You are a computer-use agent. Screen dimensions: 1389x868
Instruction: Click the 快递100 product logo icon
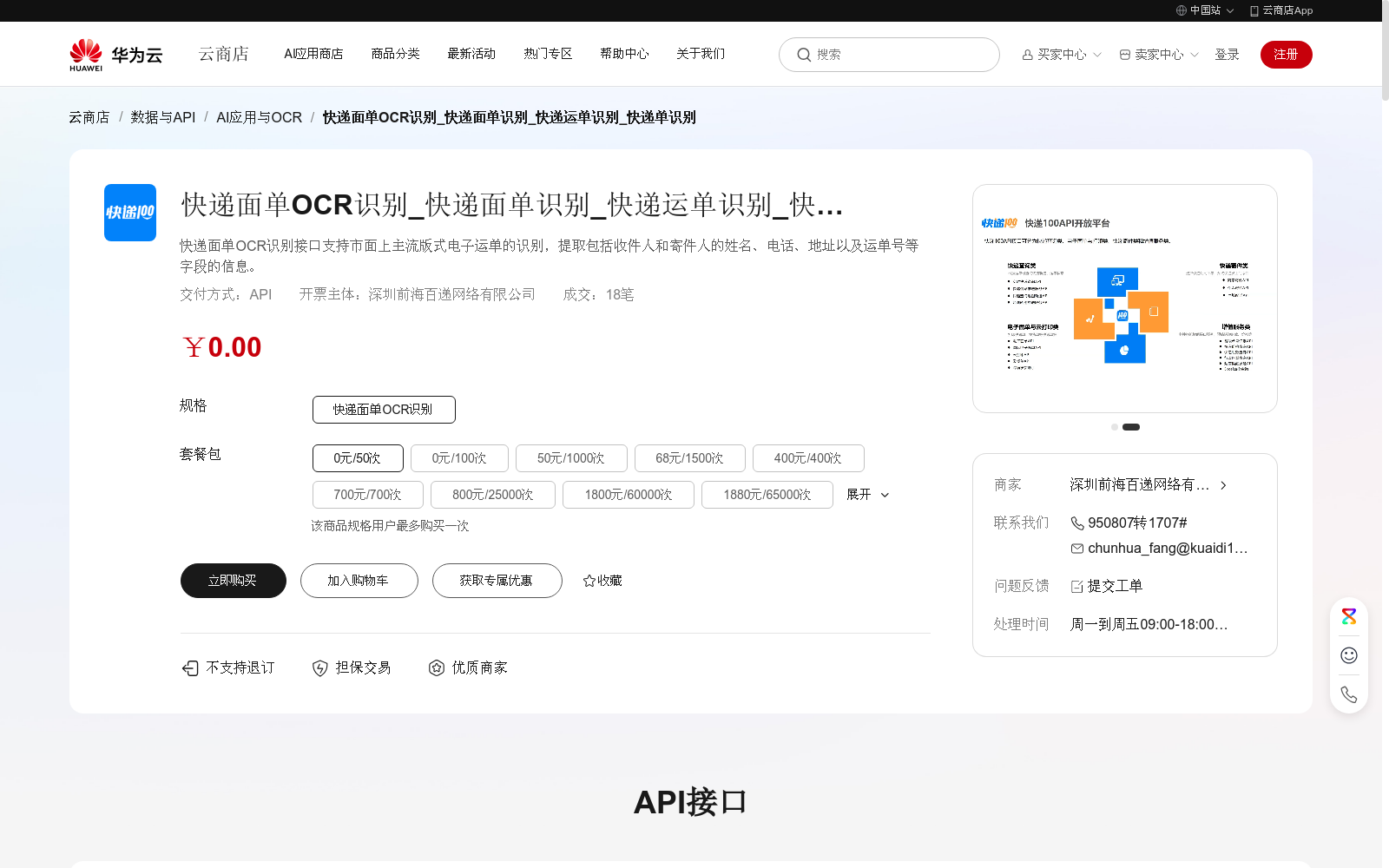[x=130, y=213]
